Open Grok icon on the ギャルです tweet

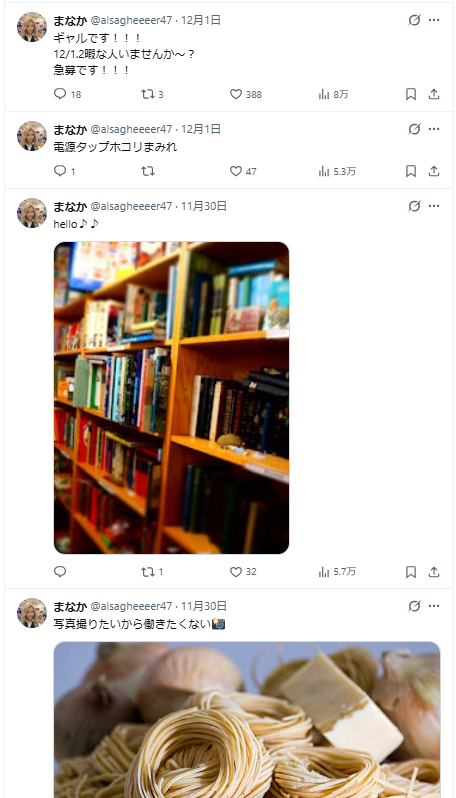(414, 20)
